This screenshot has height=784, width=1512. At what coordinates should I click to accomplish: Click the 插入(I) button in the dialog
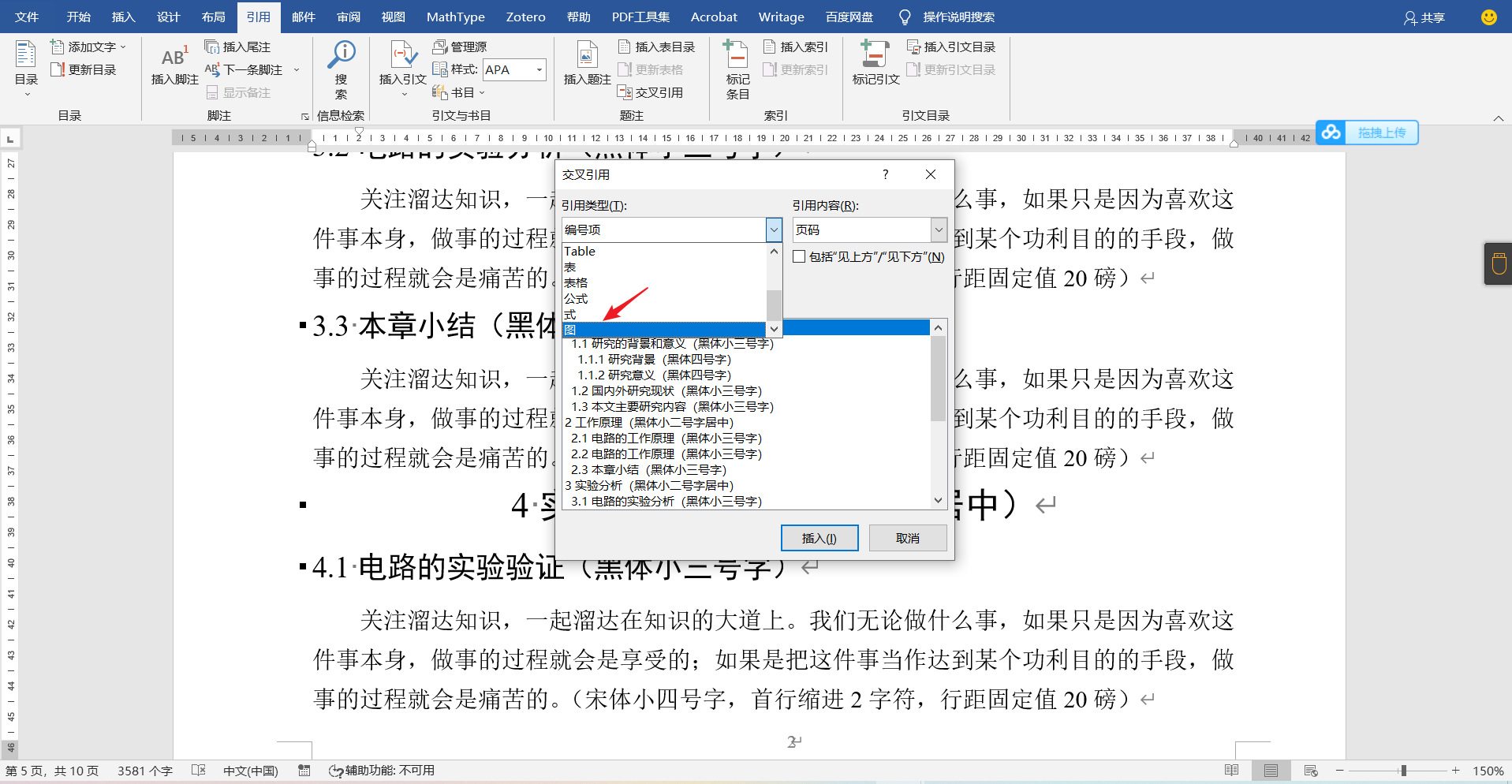819,538
